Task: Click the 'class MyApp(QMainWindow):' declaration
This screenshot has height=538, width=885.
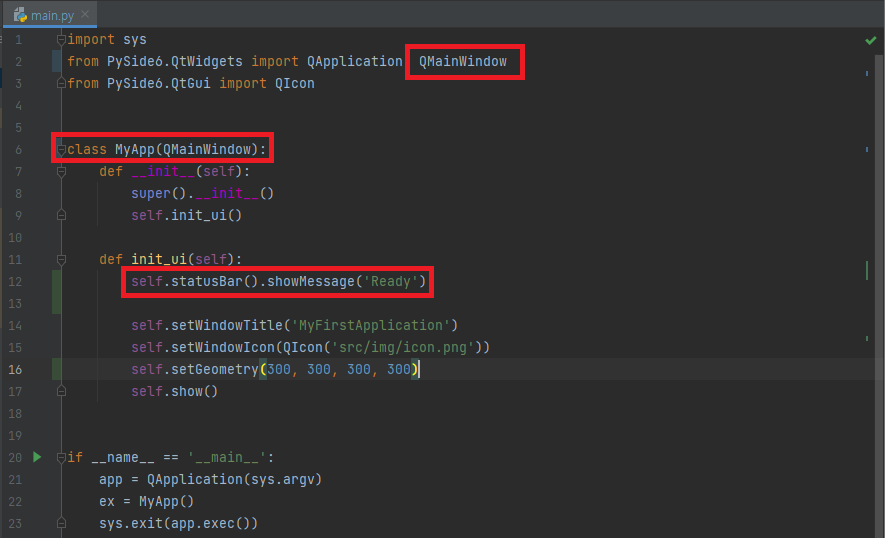Action: click(x=167, y=150)
